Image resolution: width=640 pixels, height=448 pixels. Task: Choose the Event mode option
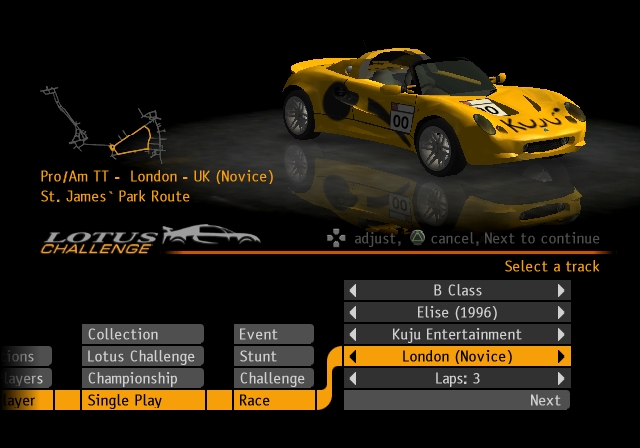(x=274, y=335)
